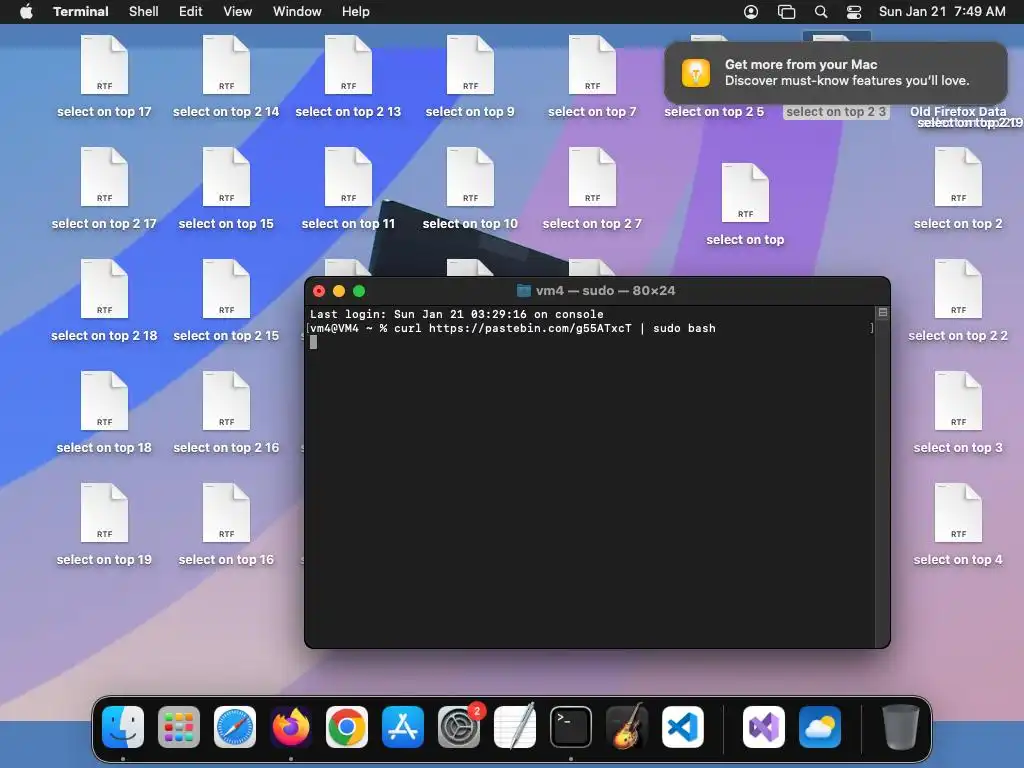Click the Terminal title 'vm4 — sudo — 80×24'

[605, 291]
